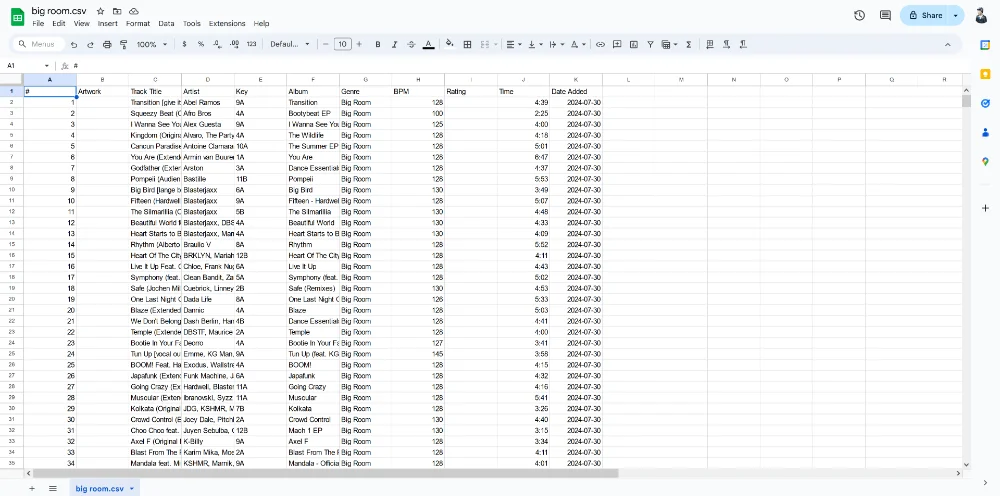Screen dimensions: 1000x496
Task: Insert a comment
Action: (x=617, y=45)
